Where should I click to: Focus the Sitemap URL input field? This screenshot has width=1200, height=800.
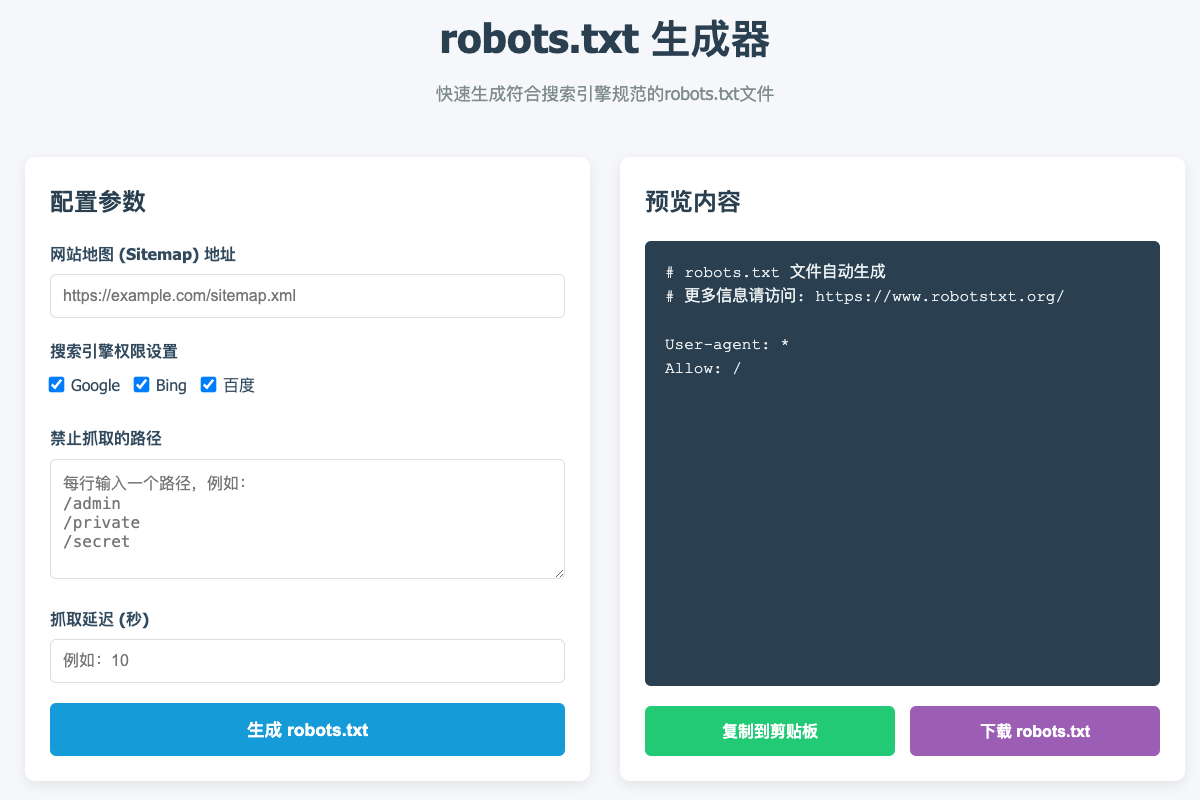pyautogui.click(x=307, y=296)
